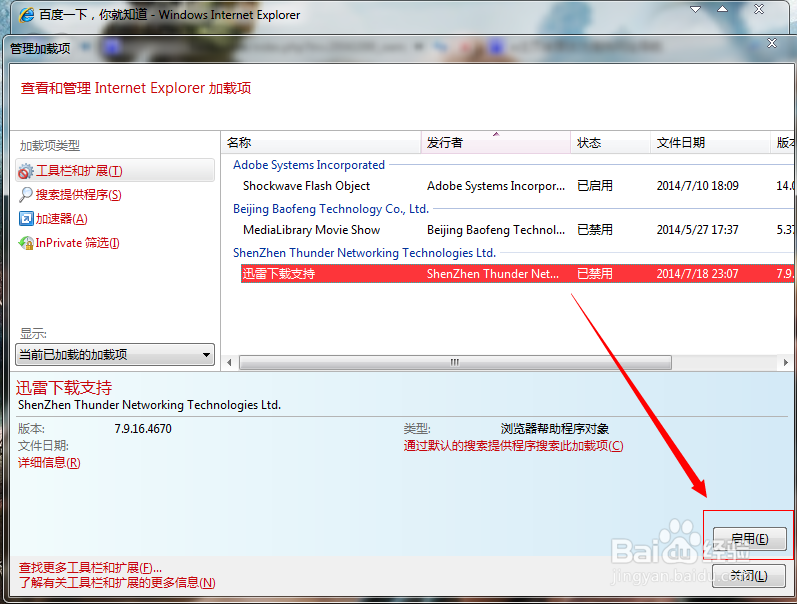
Task: Click 浏览器帮助程序对象 type value
Action: pos(555,429)
